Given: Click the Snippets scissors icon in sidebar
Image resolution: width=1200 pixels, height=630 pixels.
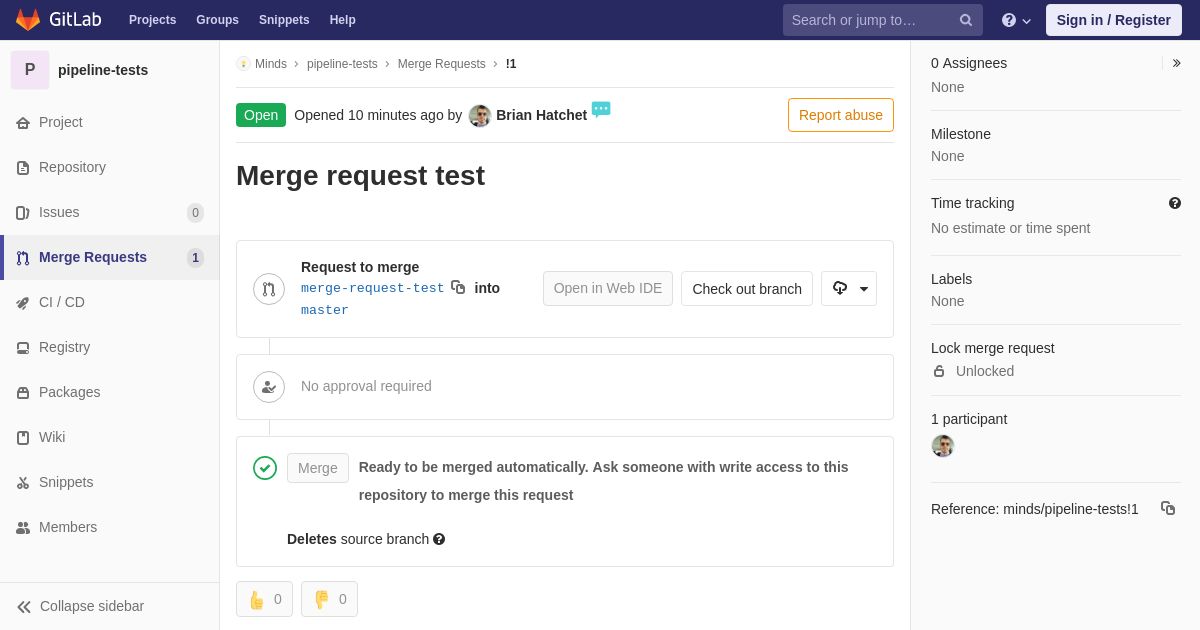Looking at the screenshot, I should 23,483.
